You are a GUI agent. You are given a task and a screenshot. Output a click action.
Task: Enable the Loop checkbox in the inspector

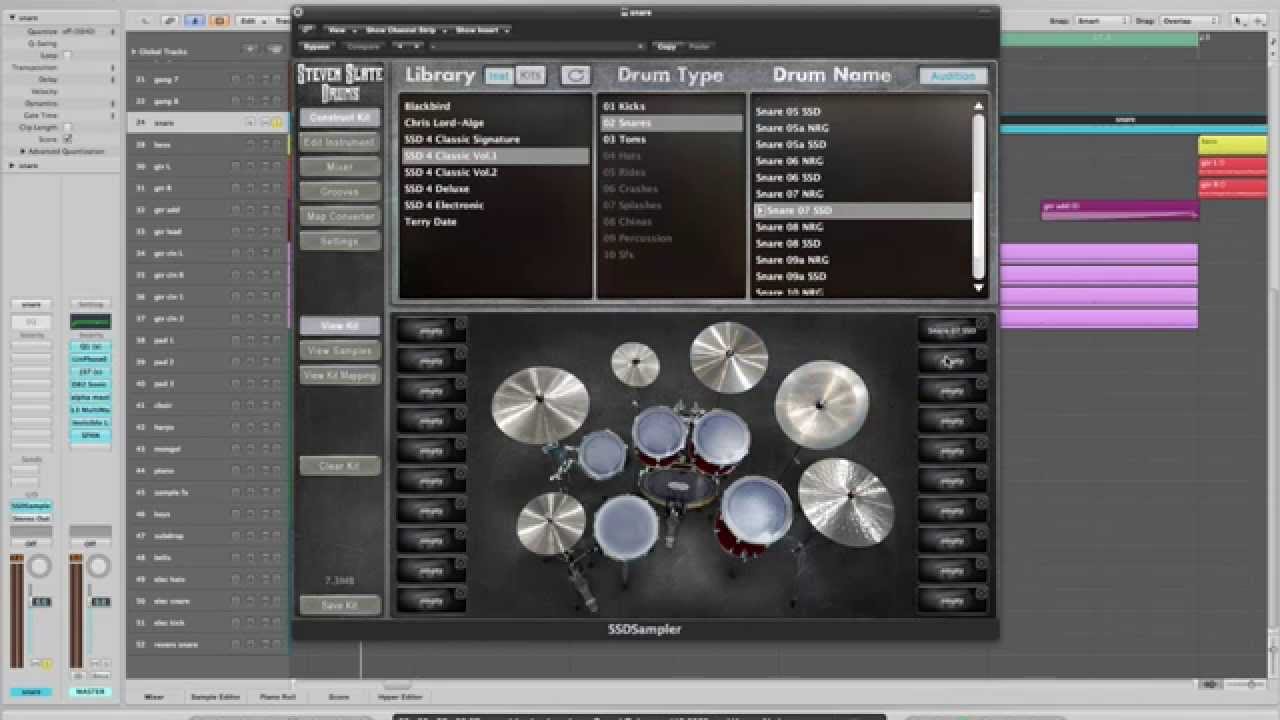(x=67, y=55)
